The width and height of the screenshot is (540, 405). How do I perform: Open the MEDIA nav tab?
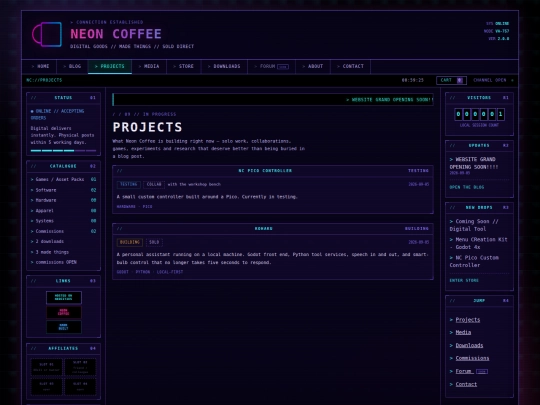[x=149, y=66]
